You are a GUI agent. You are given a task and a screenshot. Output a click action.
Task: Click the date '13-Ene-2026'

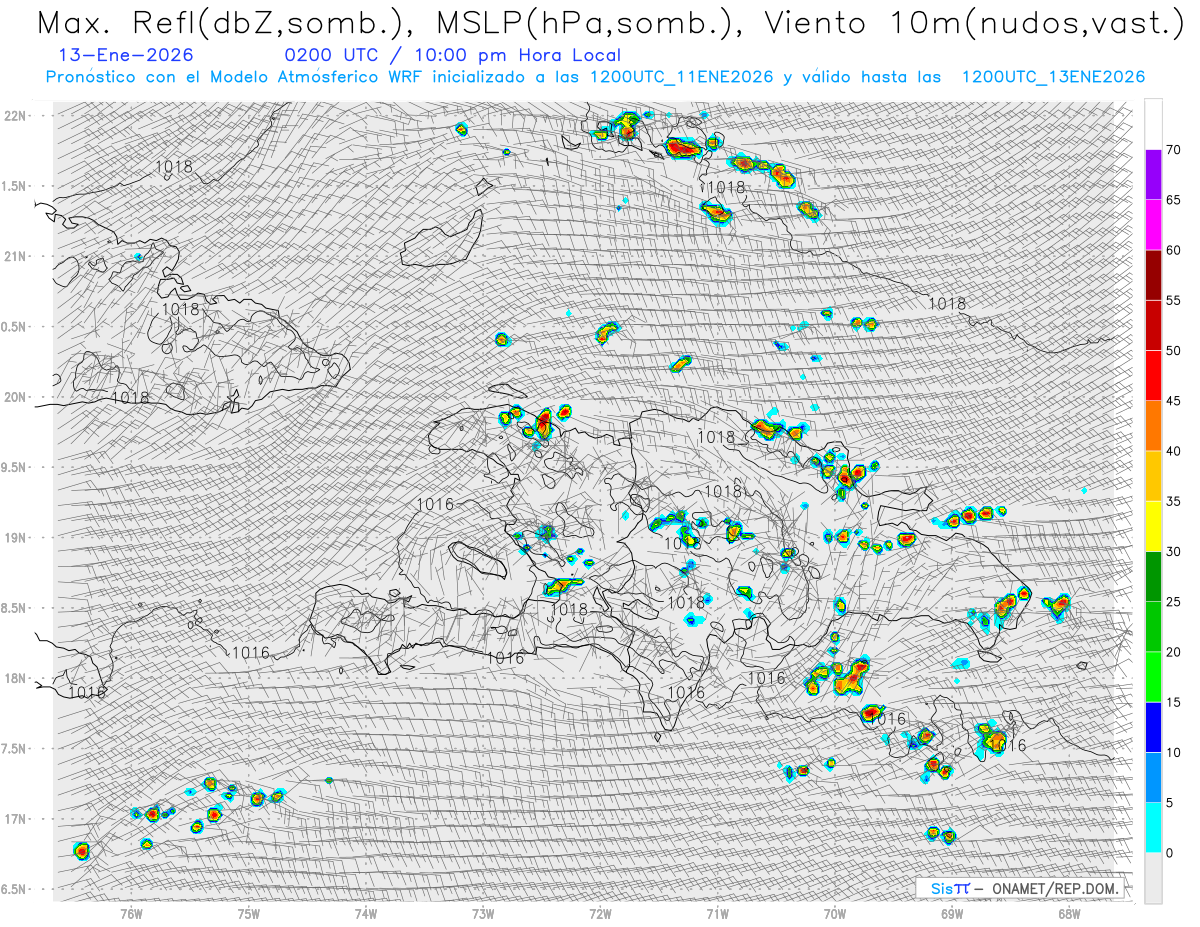[126, 56]
